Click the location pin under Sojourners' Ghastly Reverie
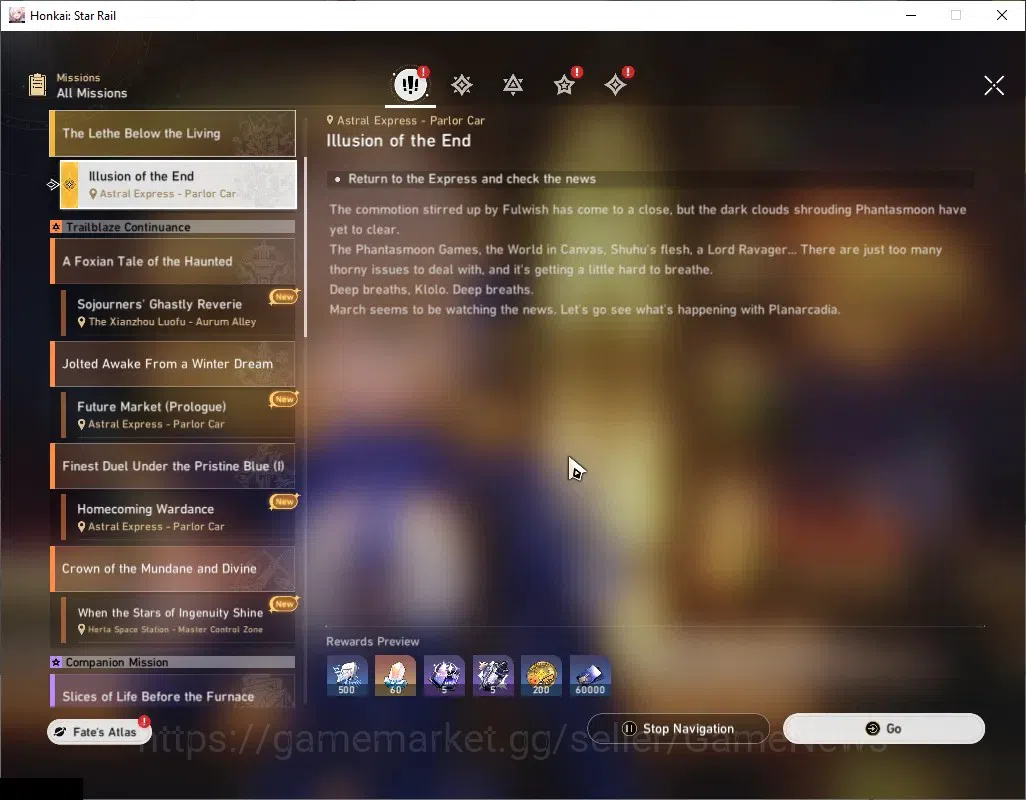Viewport: 1026px width, 800px height. 82,322
